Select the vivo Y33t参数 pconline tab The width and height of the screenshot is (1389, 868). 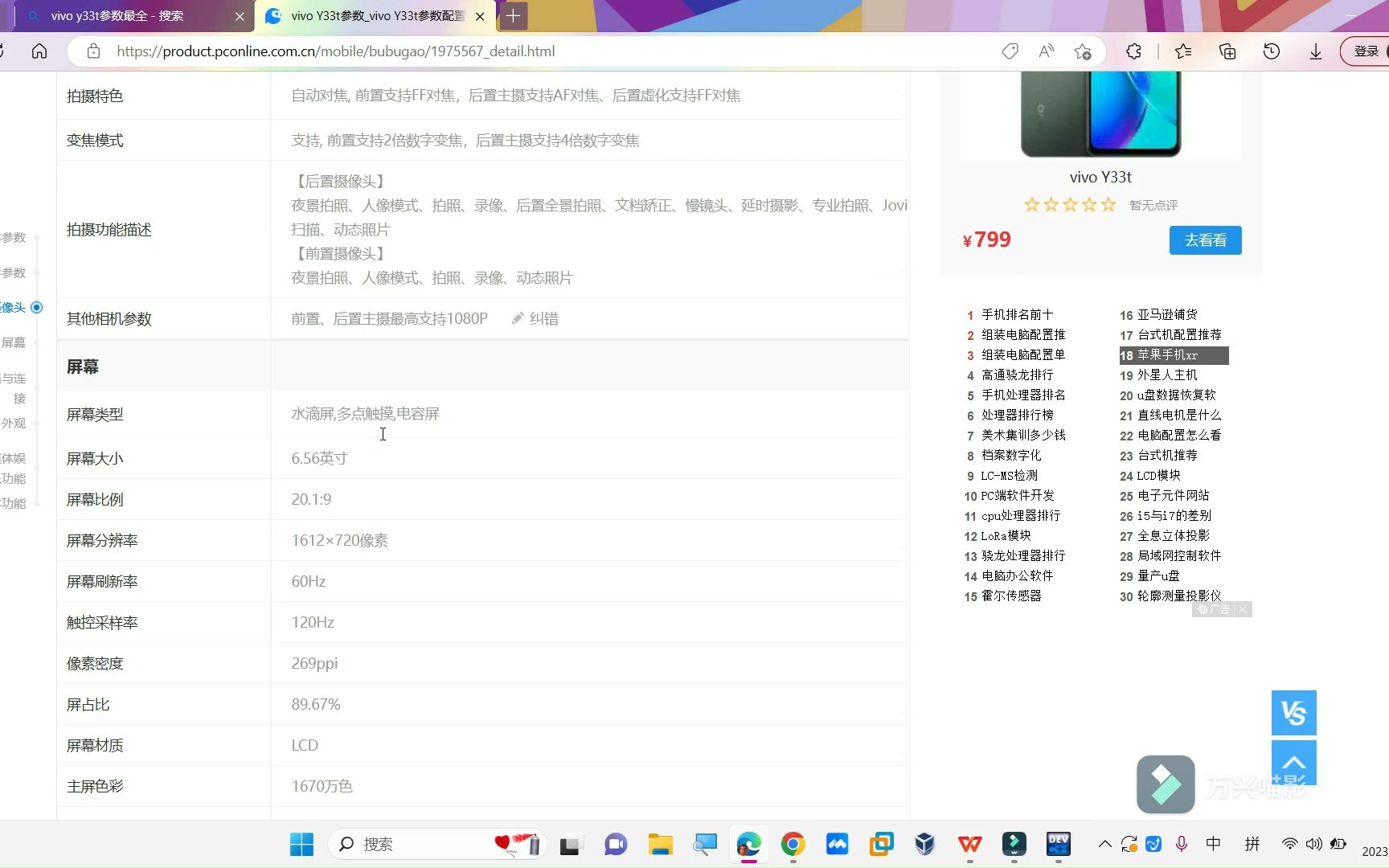375,16
